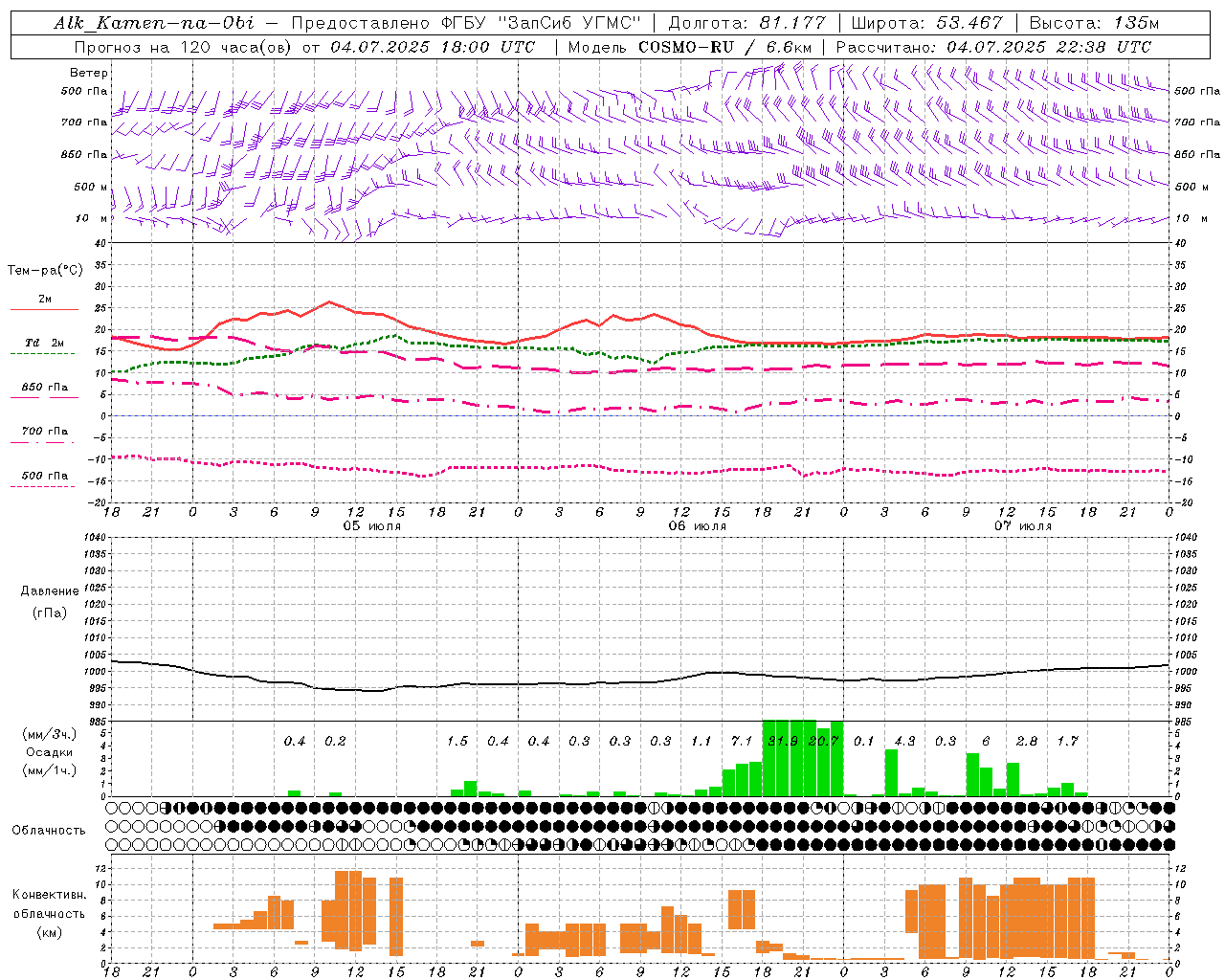The image size is (1225, 980).
Task: Click the 20.7 precipitation total
Action: point(823,741)
